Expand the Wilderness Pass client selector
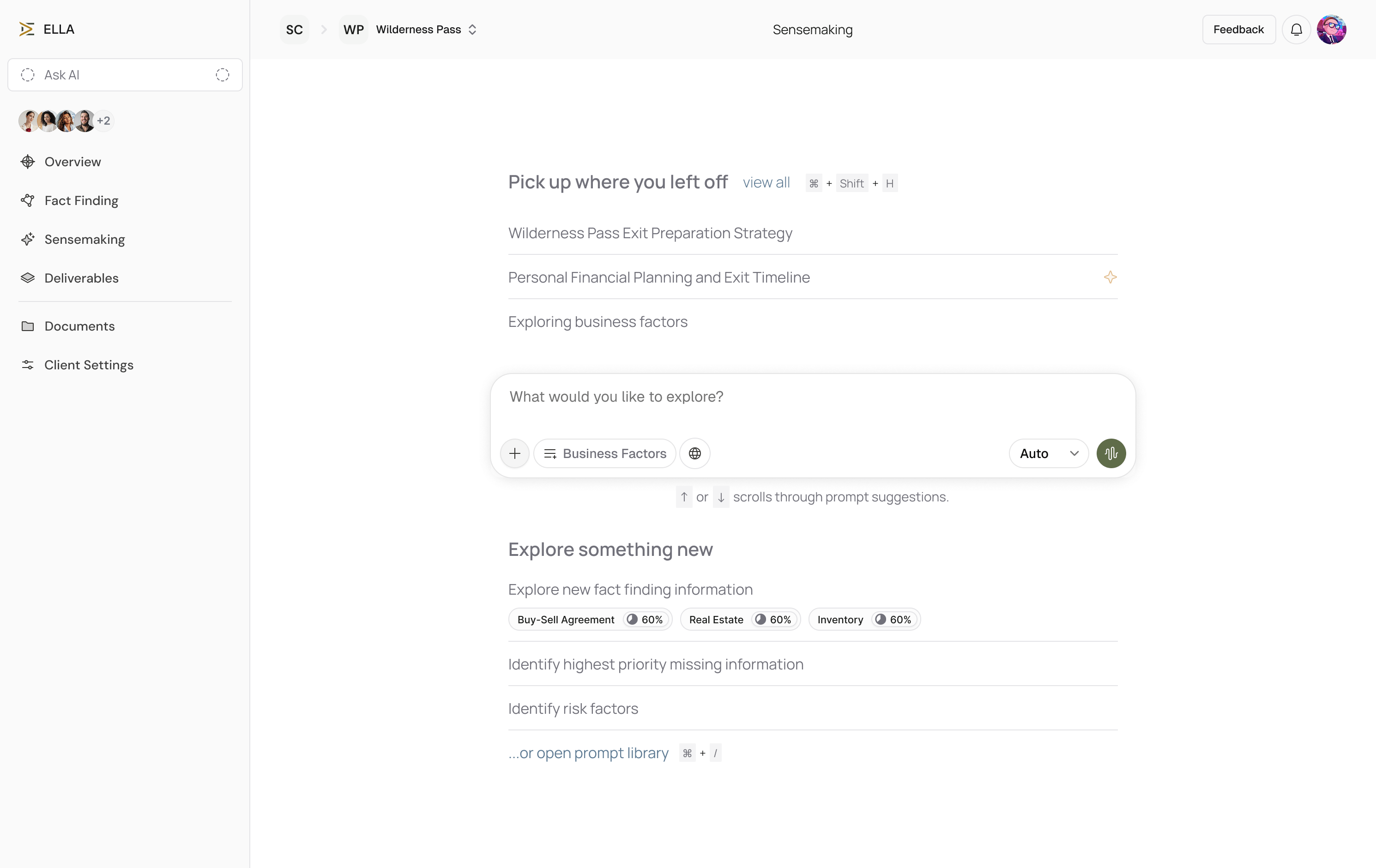 (472, 29)
